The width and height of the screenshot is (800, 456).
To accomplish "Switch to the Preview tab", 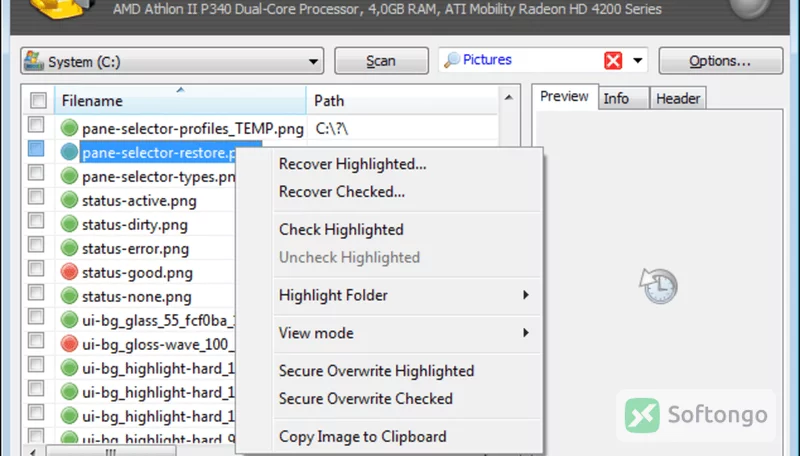I will pyautogui.click(x=564, y=96).
